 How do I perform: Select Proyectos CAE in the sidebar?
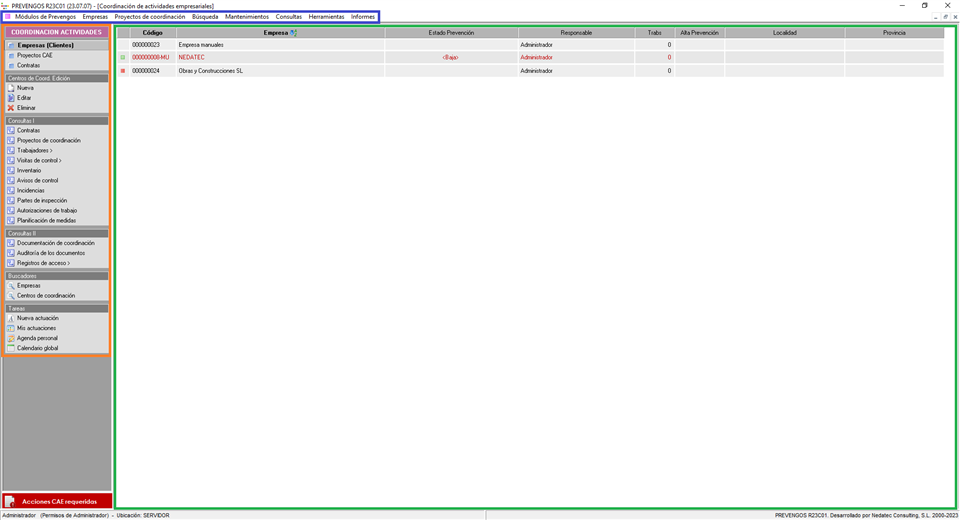click(x=34, y=56)
